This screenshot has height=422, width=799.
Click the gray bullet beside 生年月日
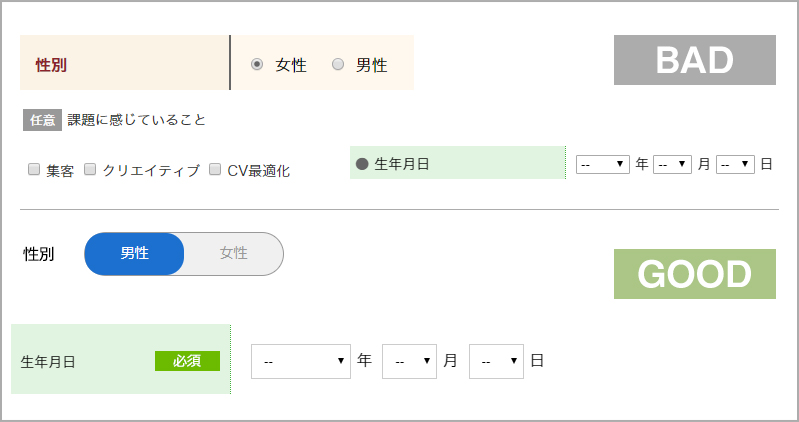[x=362, y=164]
